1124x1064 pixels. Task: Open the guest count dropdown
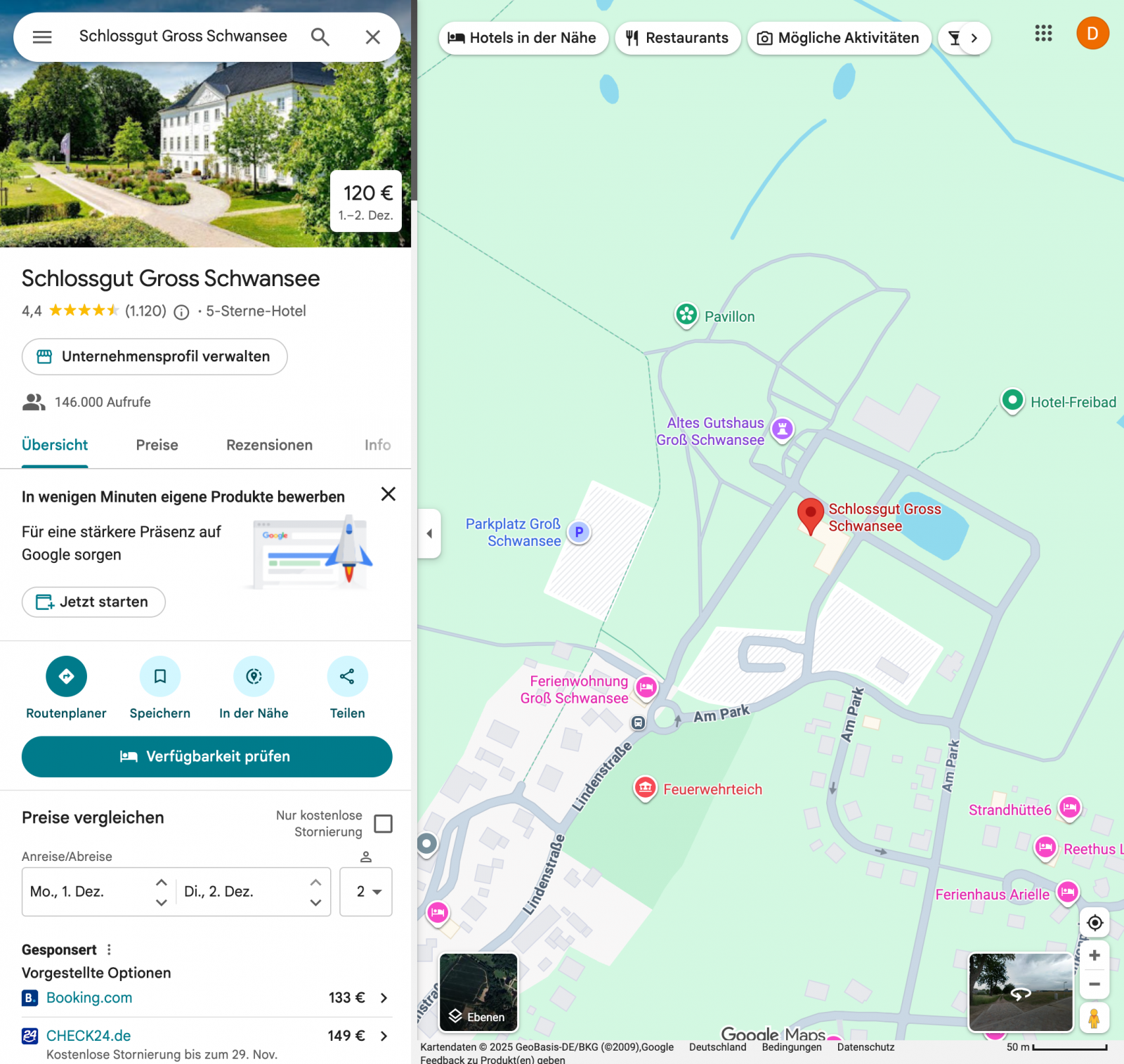click(366, 892)
